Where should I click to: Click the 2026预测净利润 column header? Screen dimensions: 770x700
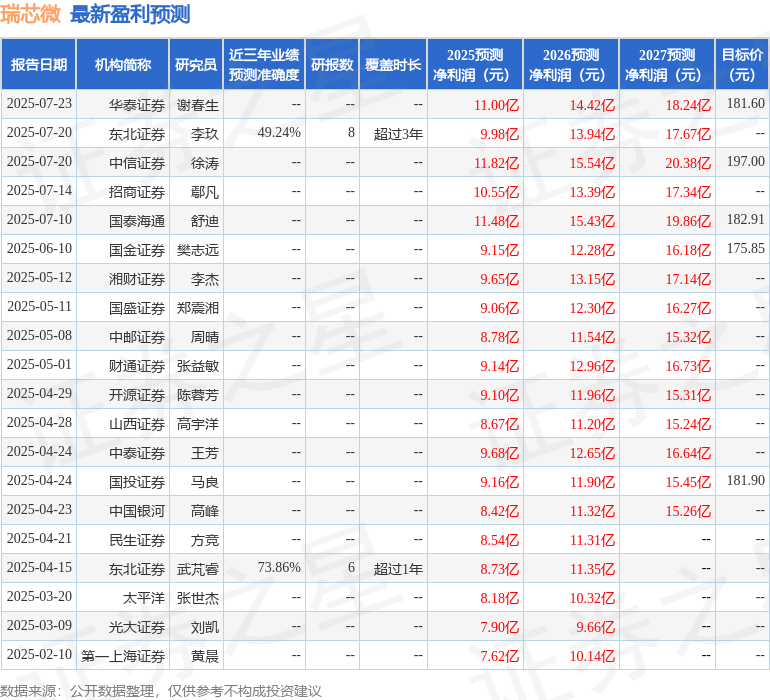[x=571, y=64]
